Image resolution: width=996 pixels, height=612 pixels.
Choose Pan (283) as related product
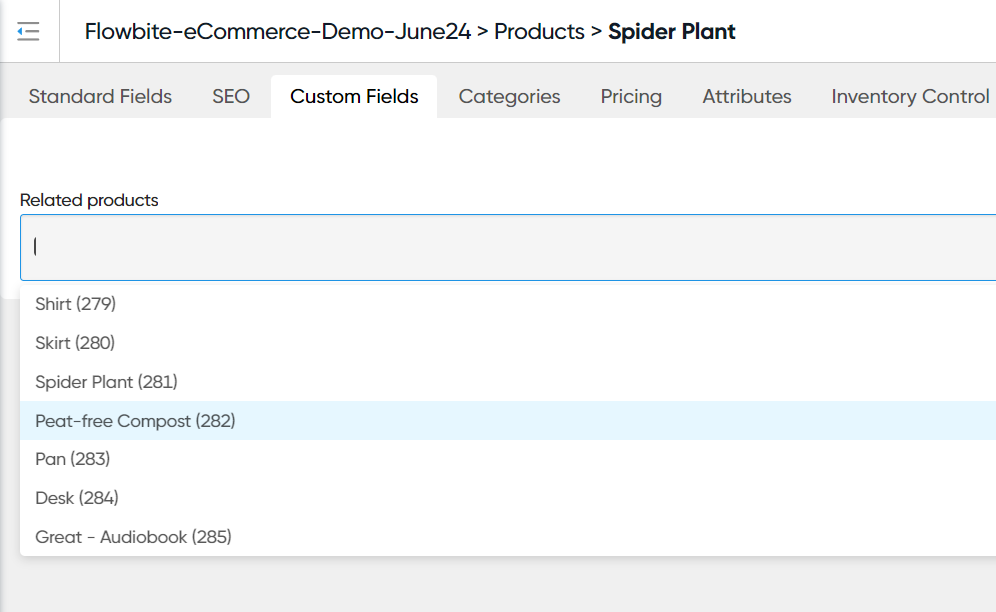pos(72,459)
